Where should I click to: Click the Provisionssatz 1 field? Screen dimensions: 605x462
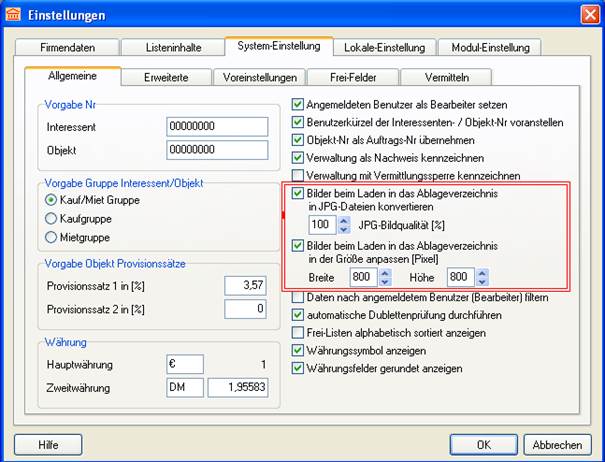click(245, 286)
